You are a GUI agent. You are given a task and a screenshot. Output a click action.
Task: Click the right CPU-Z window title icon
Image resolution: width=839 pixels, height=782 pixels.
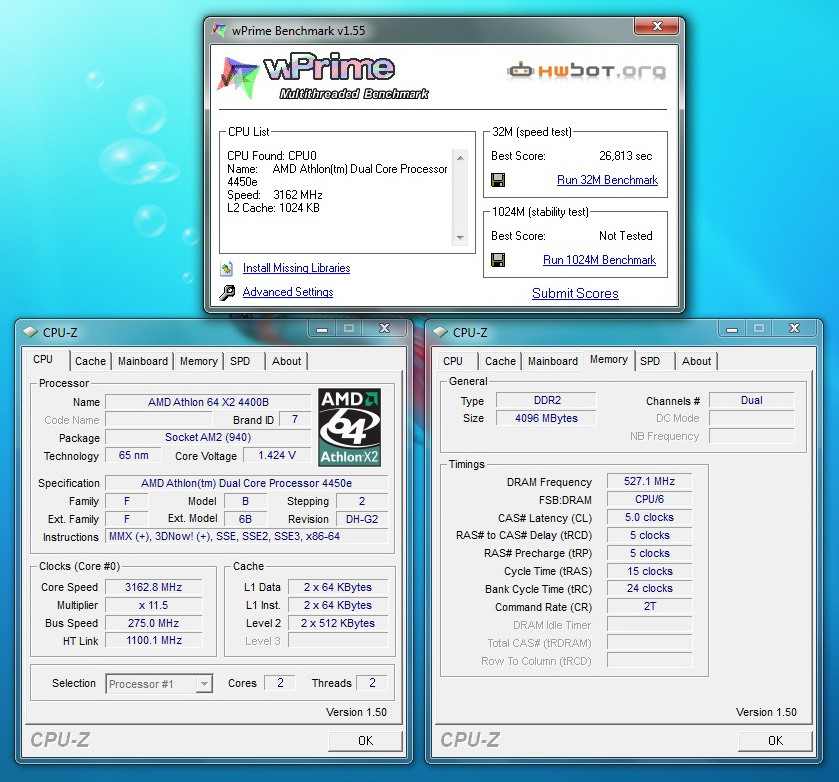pyautogui.click(x=440, y=332)
